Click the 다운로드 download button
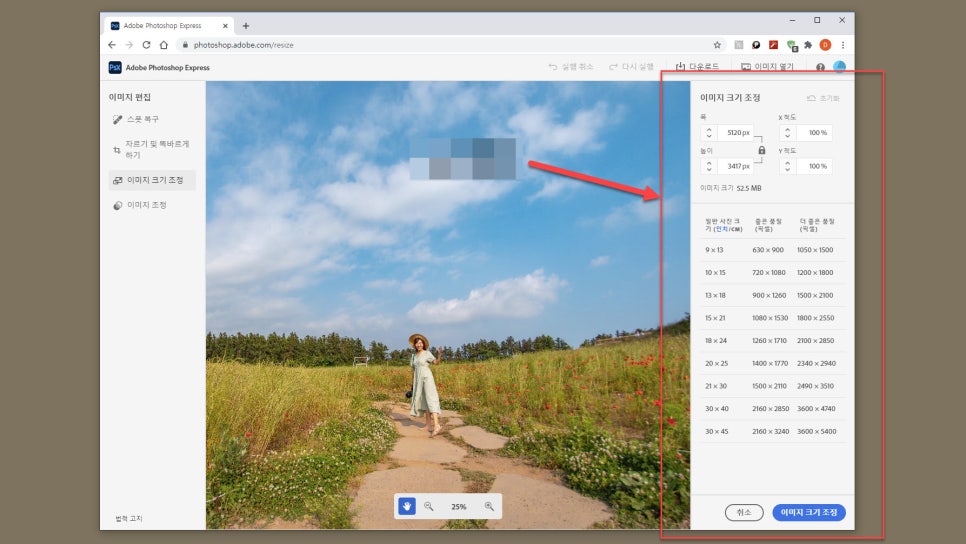This screenshot has width=966, height=544. tap(698, 67)
